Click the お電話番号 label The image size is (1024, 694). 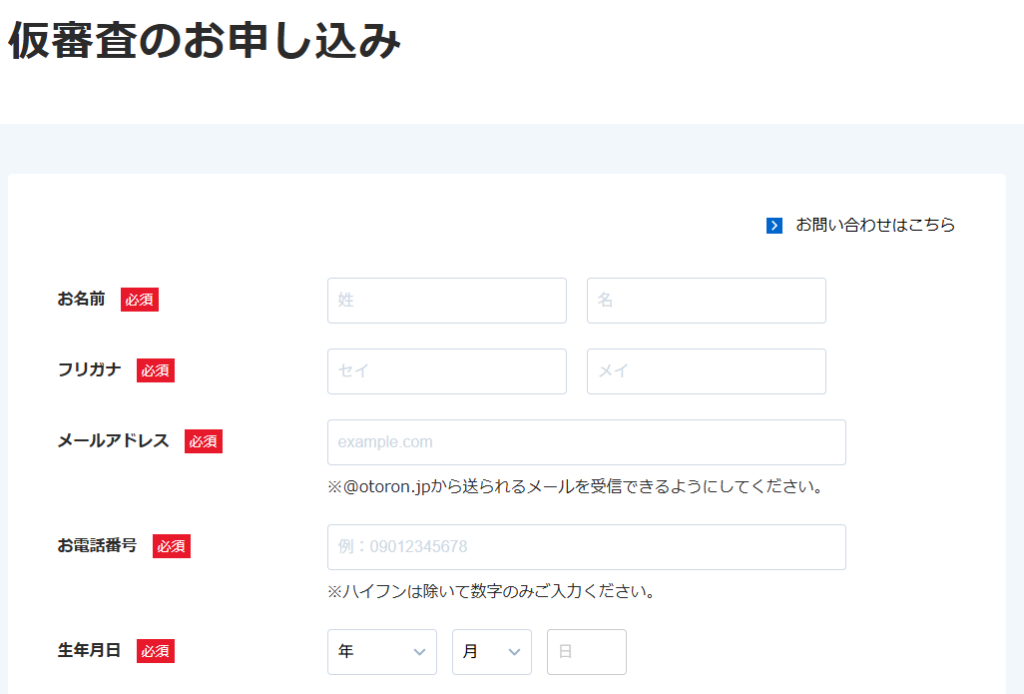(x=97, y=545)
